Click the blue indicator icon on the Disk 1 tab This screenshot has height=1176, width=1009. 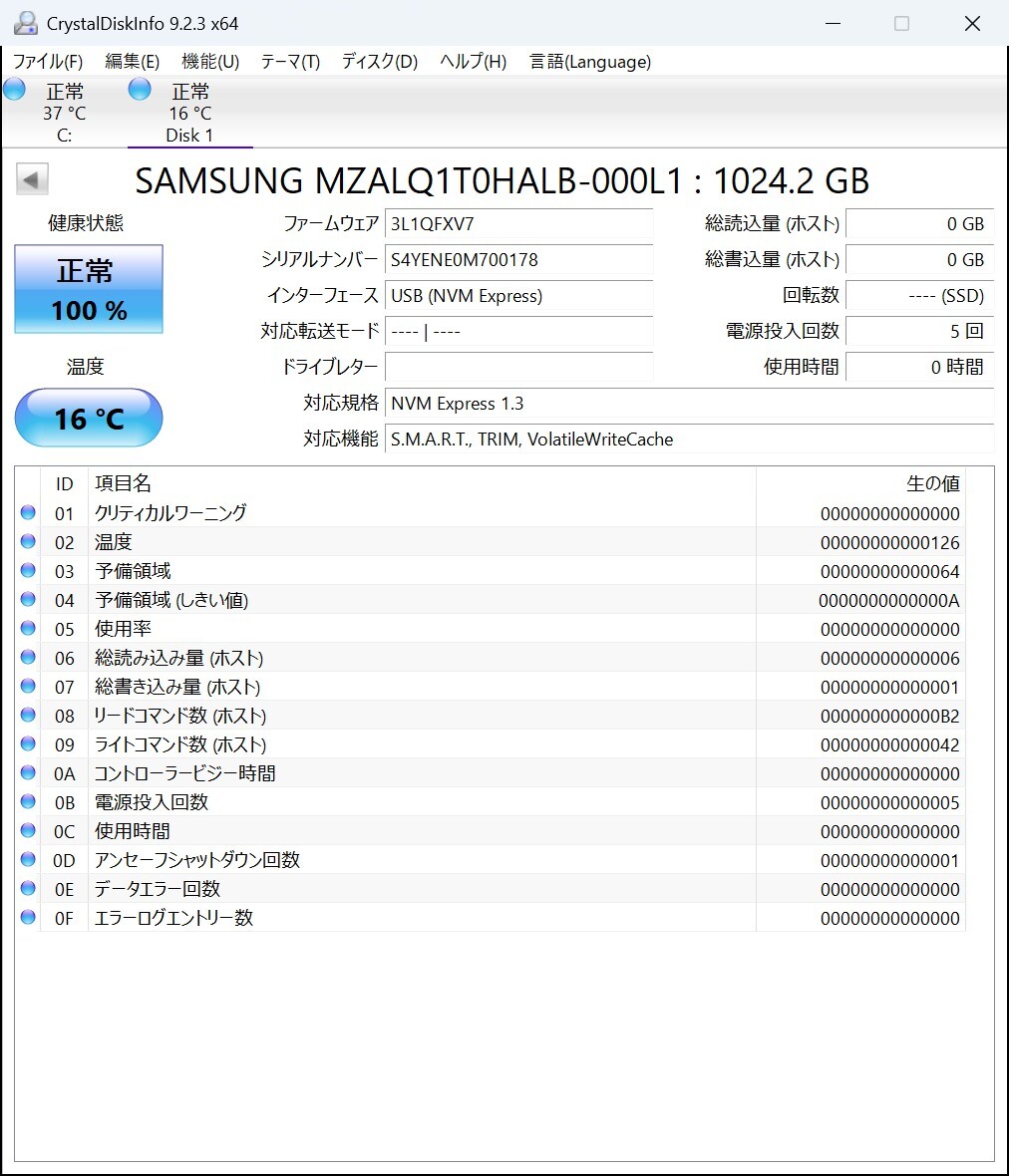[139, 89]
